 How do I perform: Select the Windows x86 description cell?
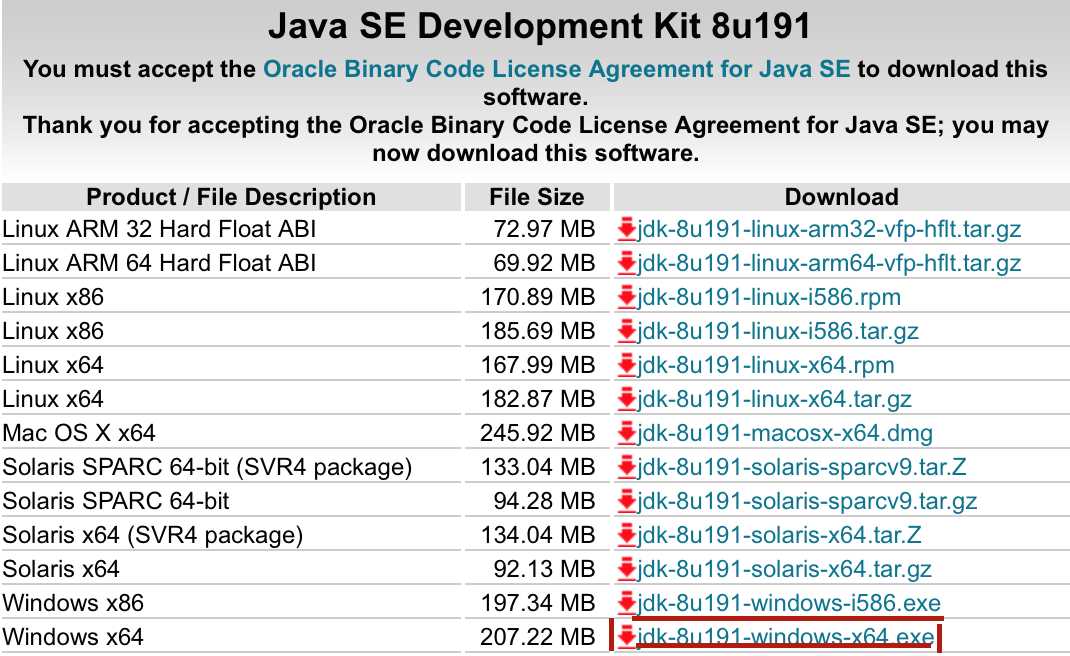pos(231,603)
